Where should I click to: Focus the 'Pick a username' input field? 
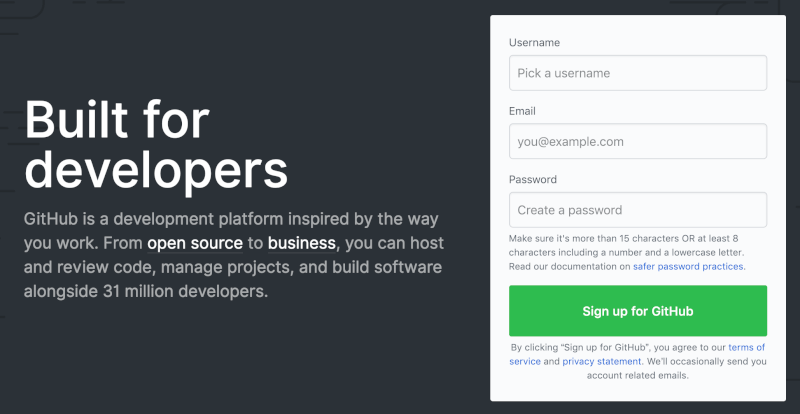point(638,73)
